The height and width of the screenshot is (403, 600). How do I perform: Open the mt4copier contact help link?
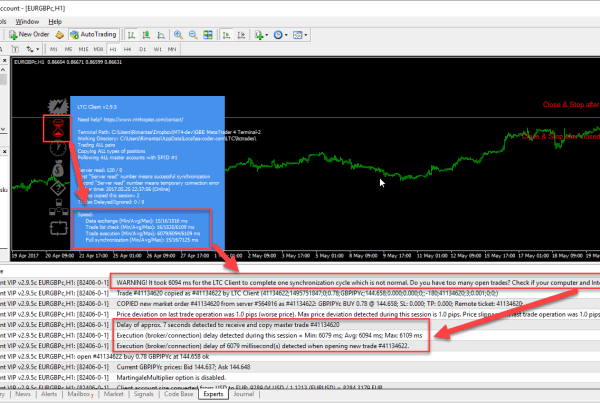point(143,119)
